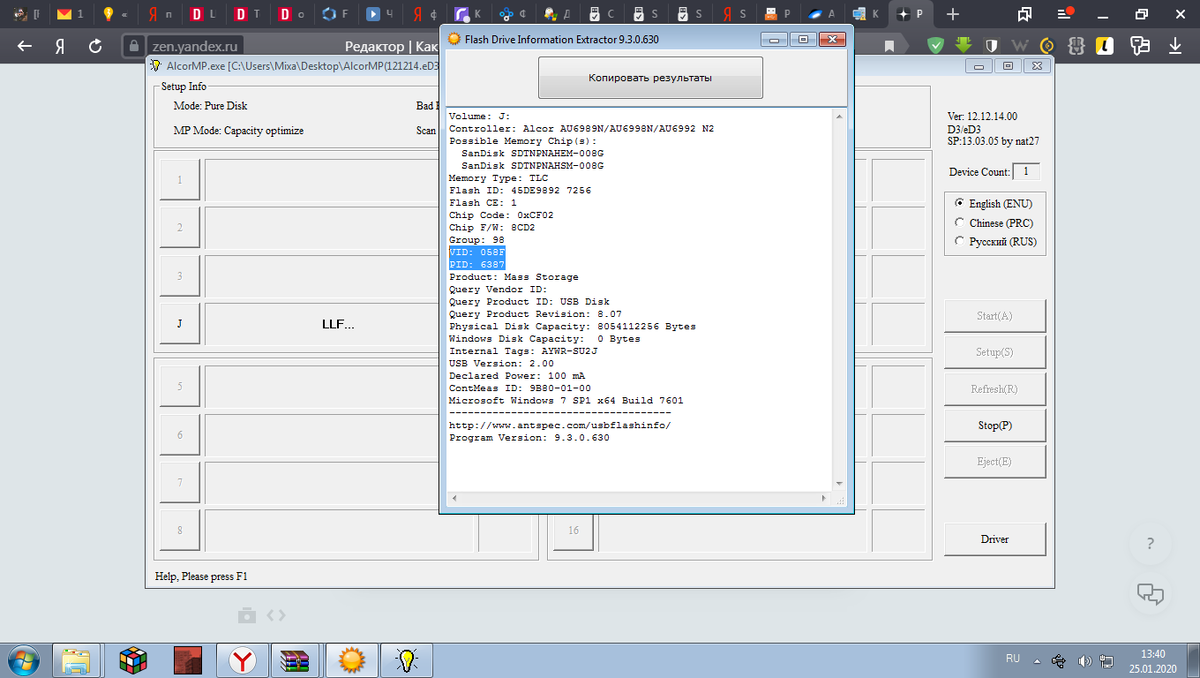Click the bookmark flag icon in address bar
The width and height of the screenshot is (1200, 678).
point(889,46)
